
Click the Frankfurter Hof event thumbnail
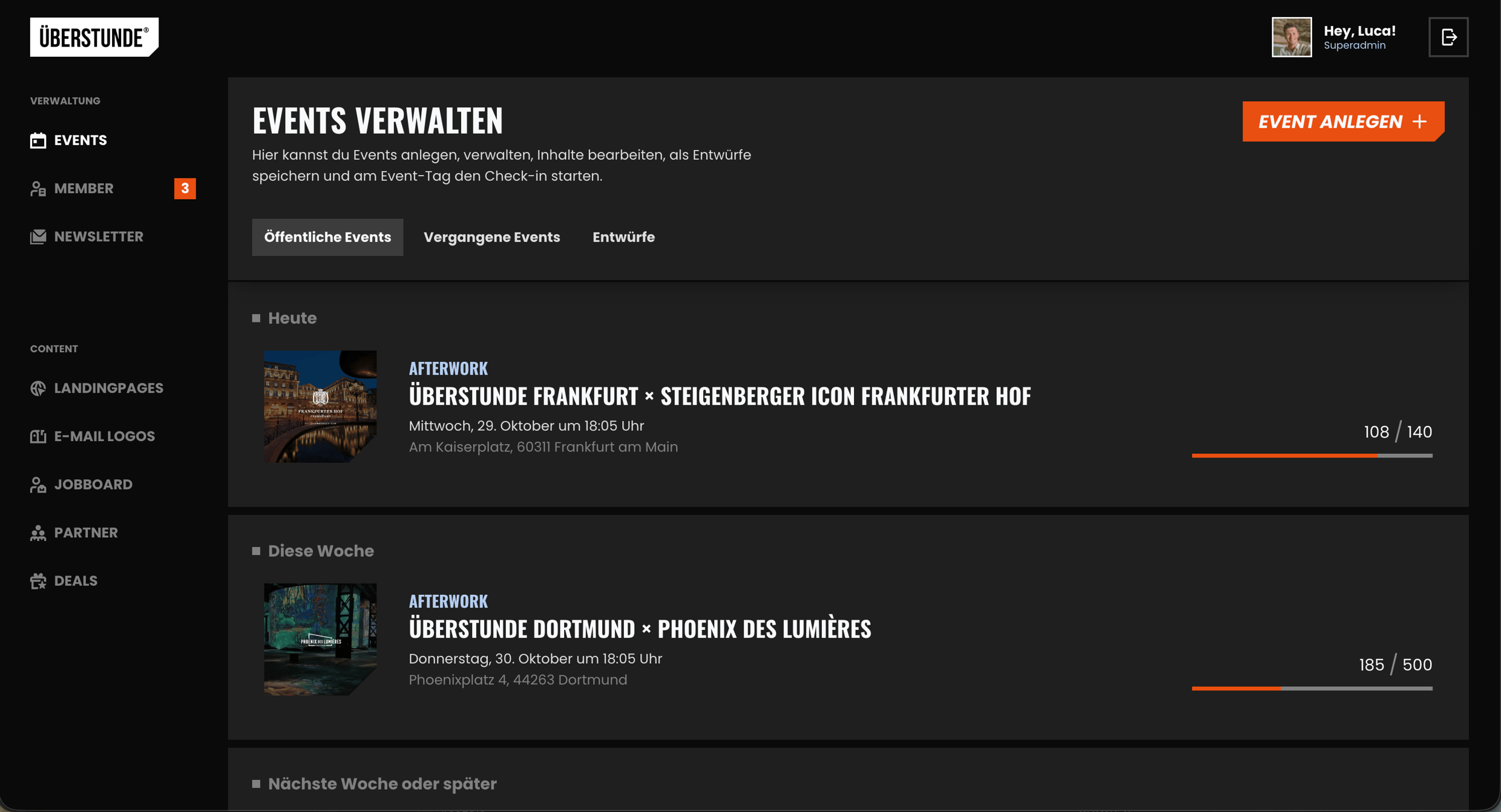320,407
